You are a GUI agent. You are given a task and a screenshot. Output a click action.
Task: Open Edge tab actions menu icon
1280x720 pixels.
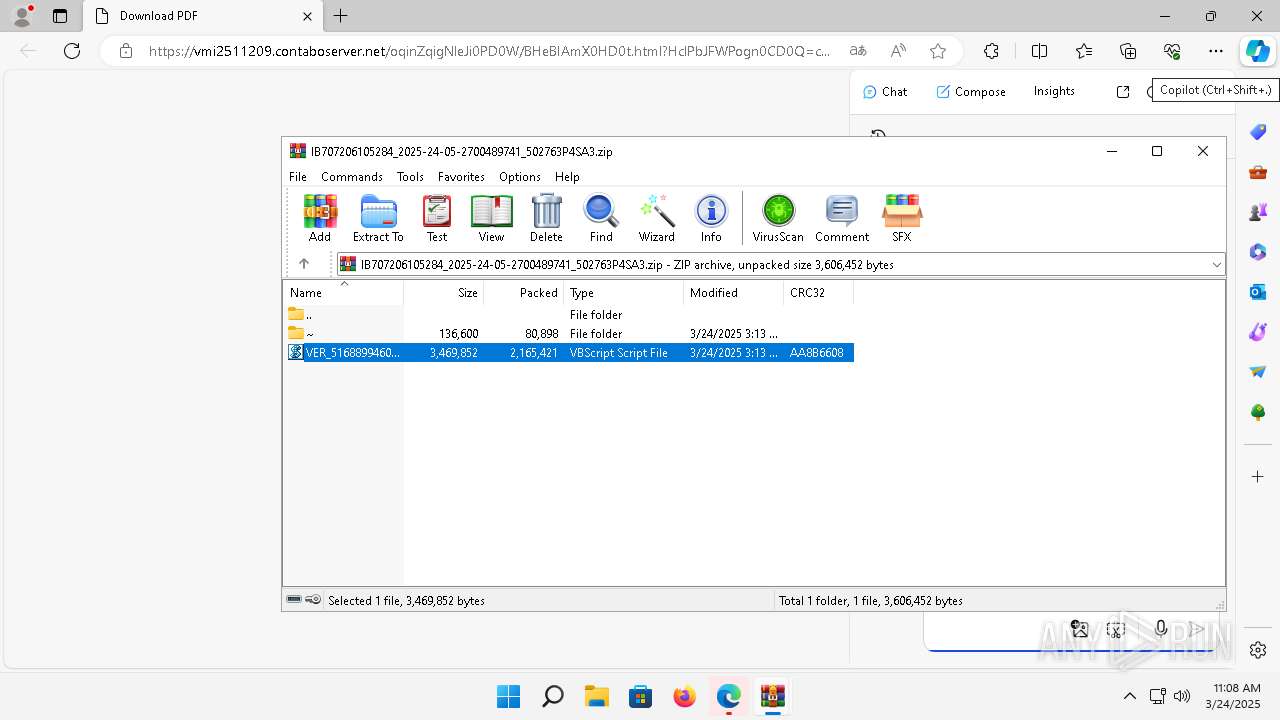[60, 16]
